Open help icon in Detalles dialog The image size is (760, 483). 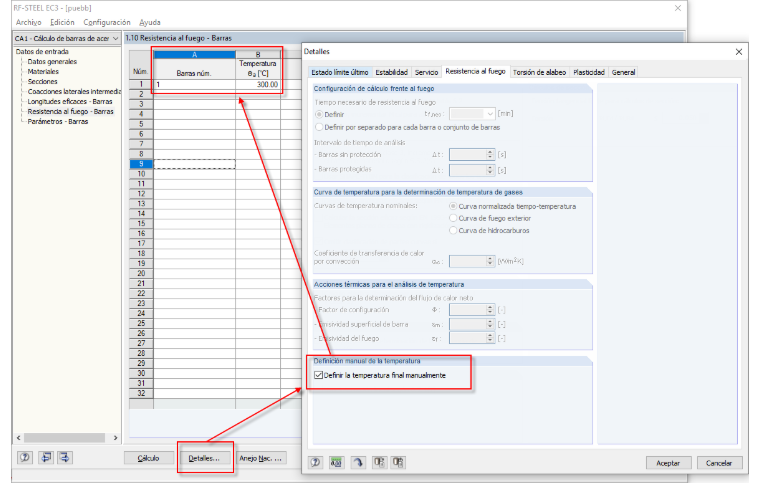316,462
